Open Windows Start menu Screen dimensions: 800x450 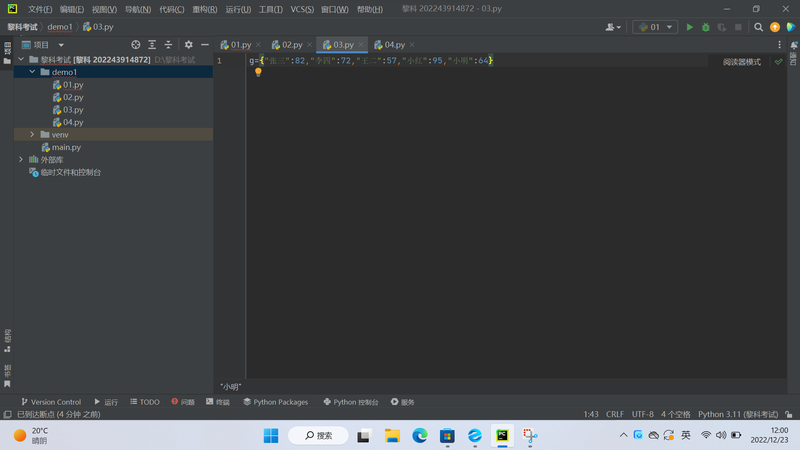click(271, 436)
